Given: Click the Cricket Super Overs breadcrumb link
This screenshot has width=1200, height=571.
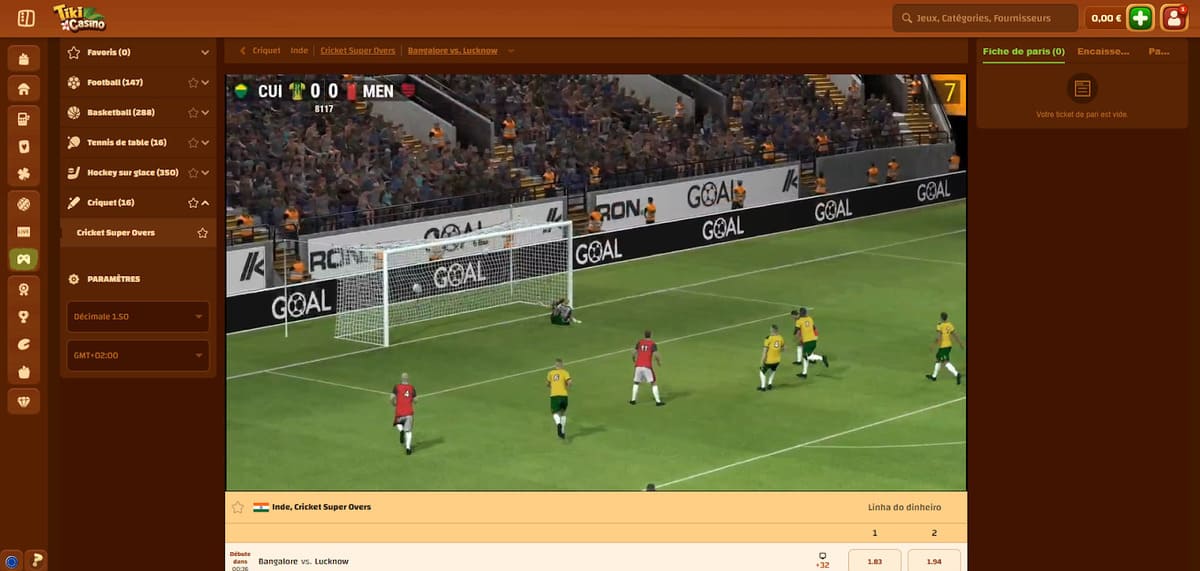Looking at the screenshot, I should click(357, 50).
